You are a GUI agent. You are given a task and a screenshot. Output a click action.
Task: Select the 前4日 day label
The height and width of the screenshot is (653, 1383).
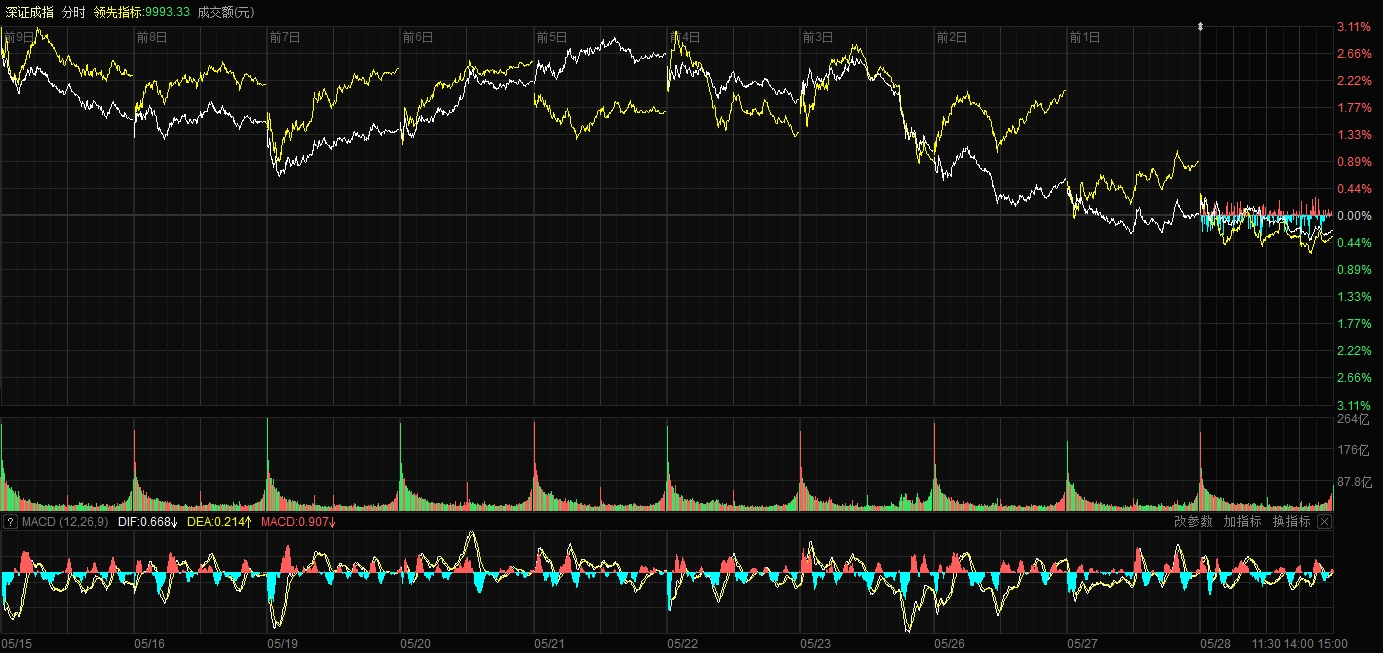coord(685,37)
